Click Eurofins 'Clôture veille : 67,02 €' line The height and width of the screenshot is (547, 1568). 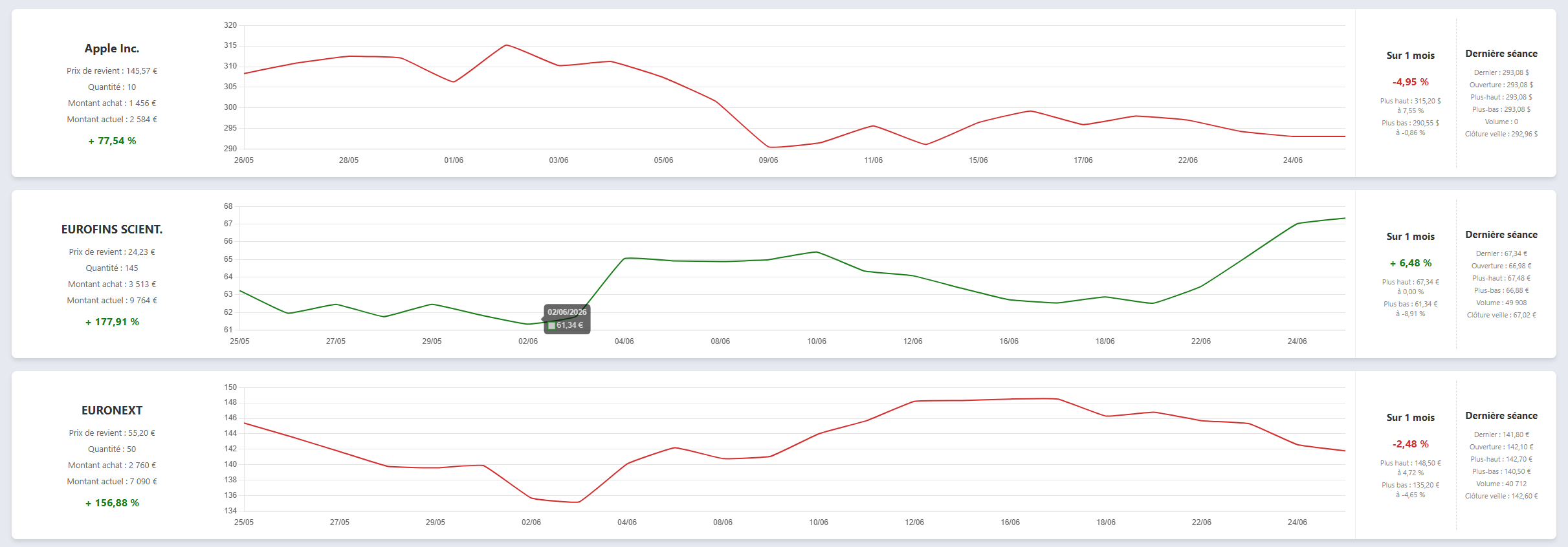click(1501, 315)
